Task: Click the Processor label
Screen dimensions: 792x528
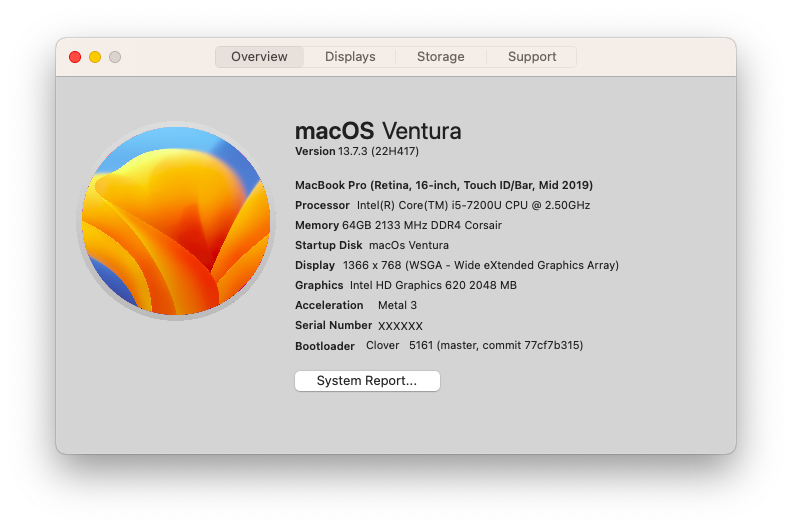Action: click(x=322, y=205)
